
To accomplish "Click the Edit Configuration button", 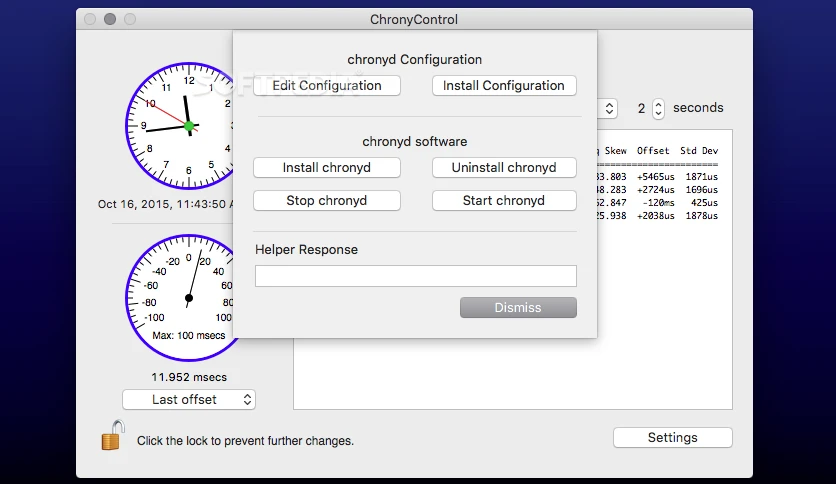I will [327, 86].
